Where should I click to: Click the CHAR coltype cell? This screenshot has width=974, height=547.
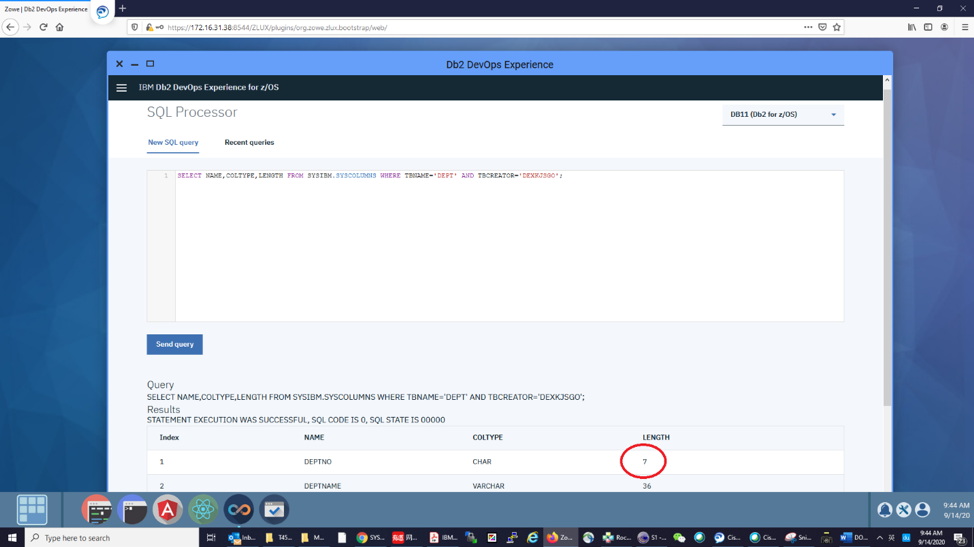point(481,462)
